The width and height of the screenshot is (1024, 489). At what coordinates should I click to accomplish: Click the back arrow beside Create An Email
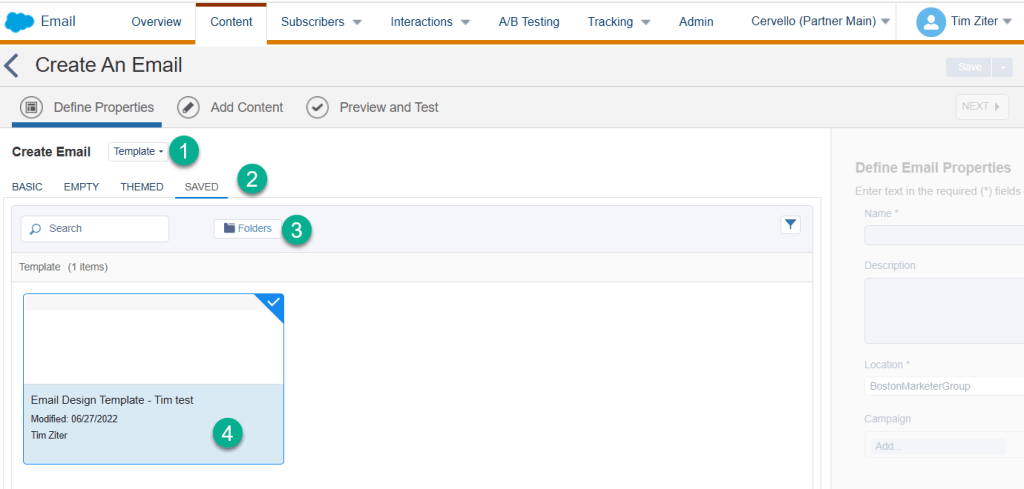click(12, 66)
